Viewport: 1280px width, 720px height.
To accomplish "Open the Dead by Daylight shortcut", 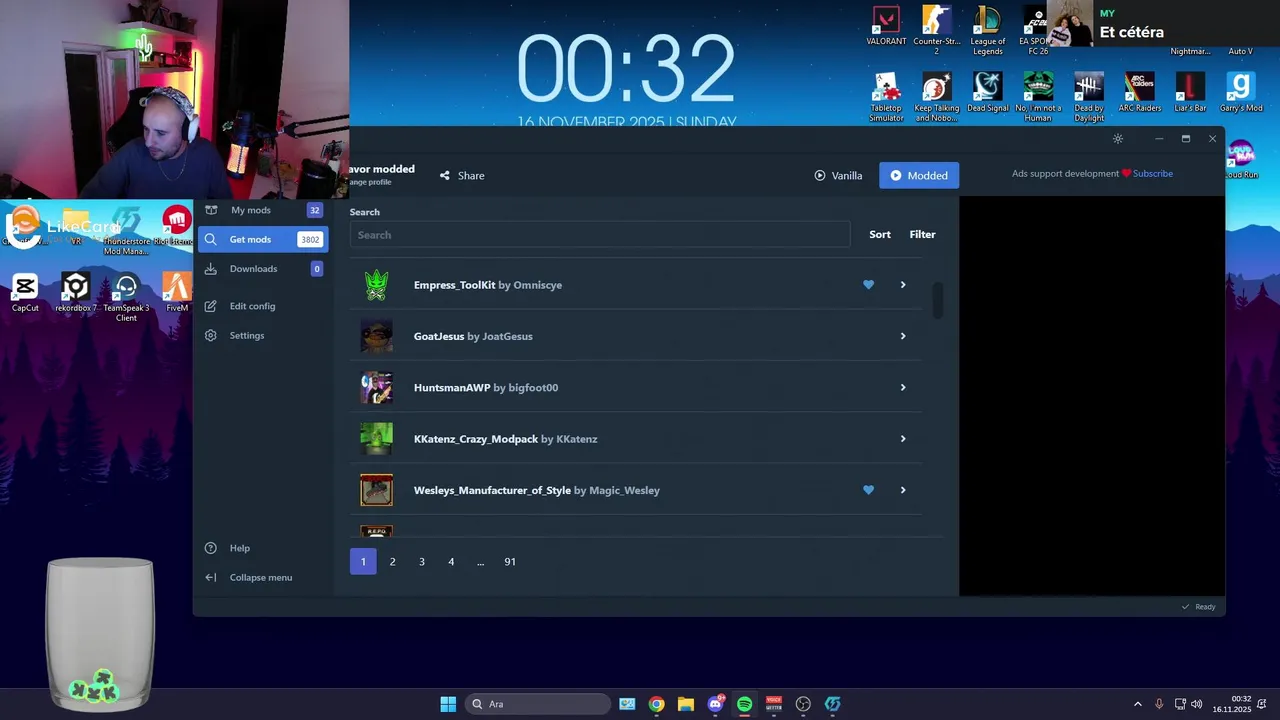I will click(x=1089, y=97).
